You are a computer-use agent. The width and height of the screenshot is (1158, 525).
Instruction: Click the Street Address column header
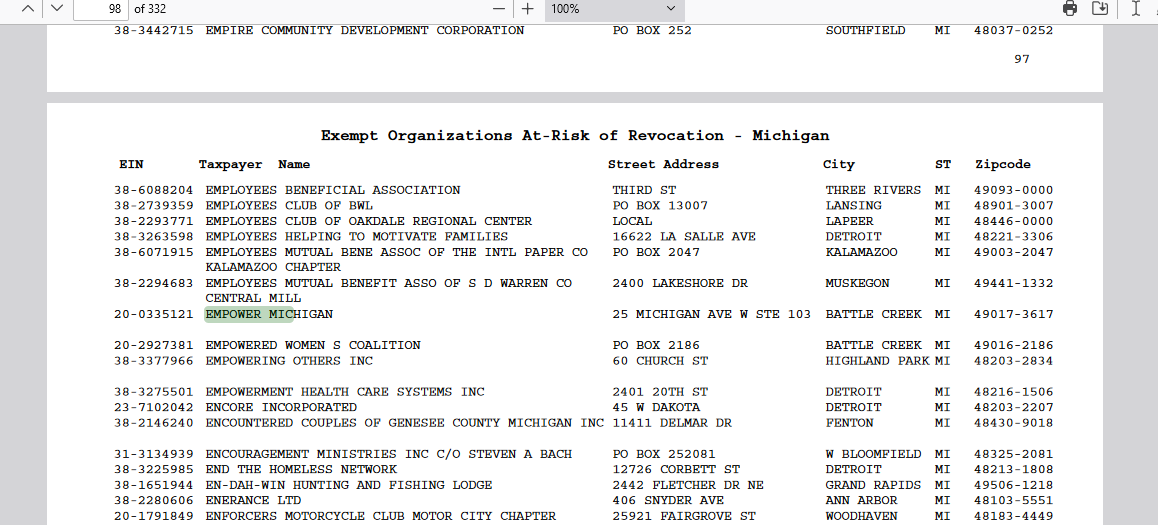tap(663, 165)
